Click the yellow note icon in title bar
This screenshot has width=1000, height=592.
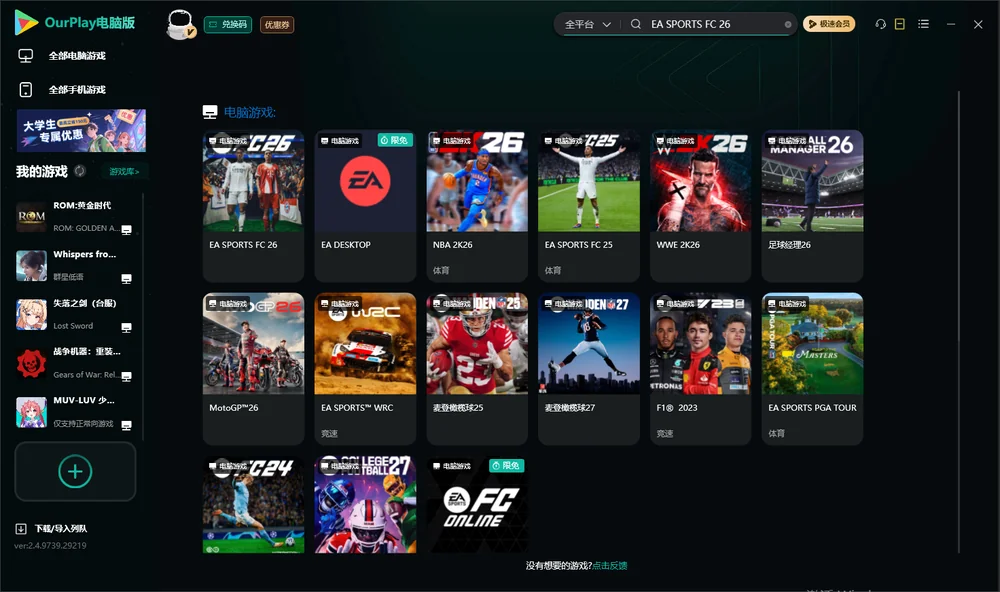coord(900,24)
